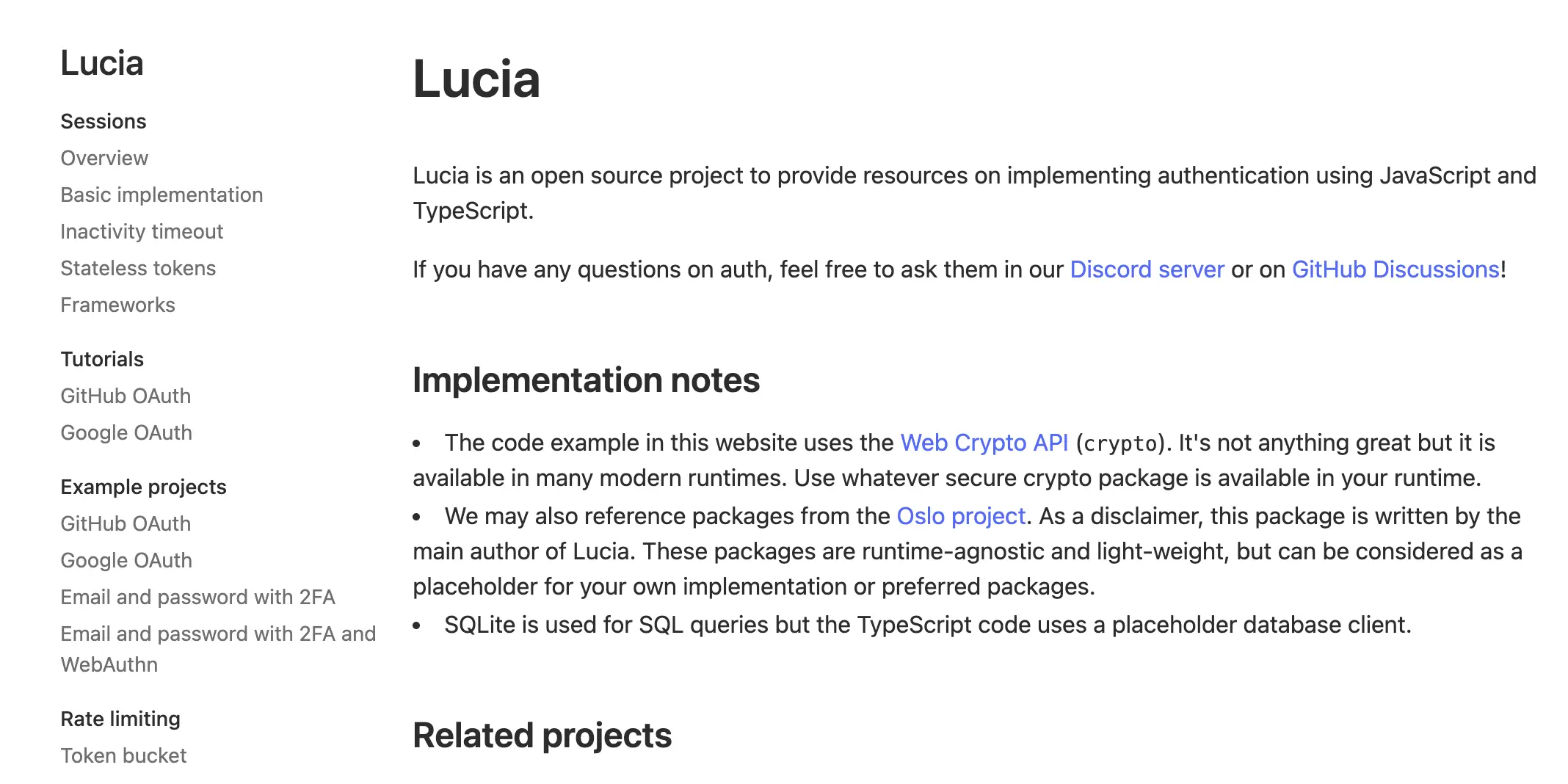Click the Implementation notes heading
Viewport: 1568px width, 784px height.
pos(586,380)
